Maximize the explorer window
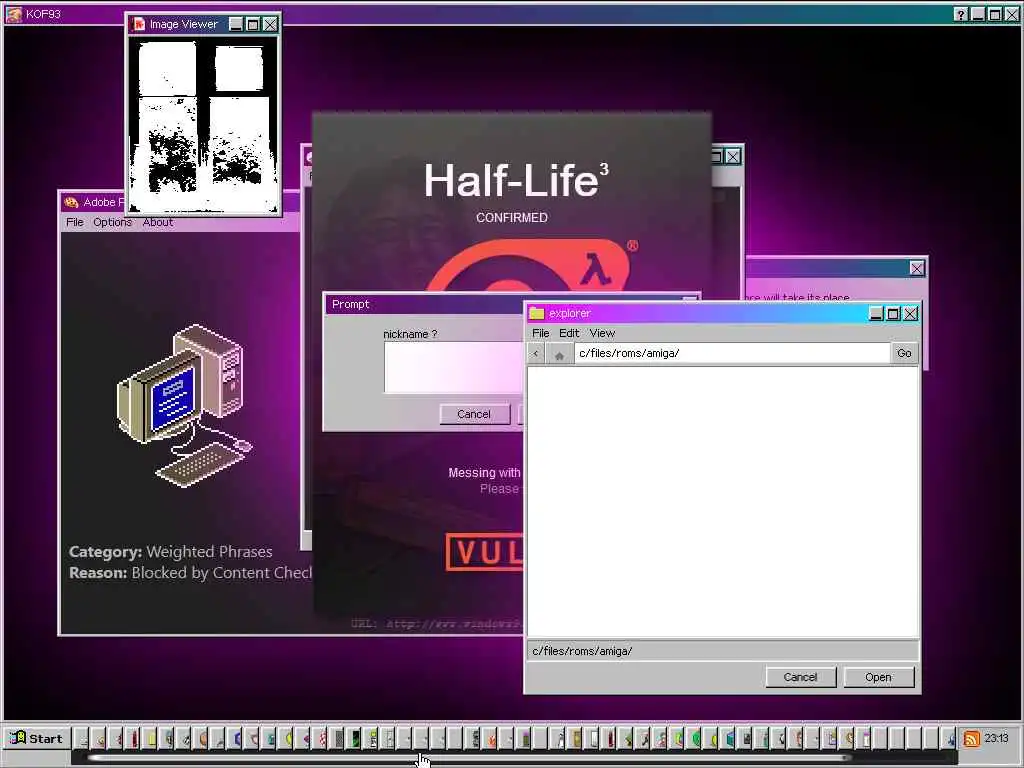The image size is (1024, 768). [893, 313]
